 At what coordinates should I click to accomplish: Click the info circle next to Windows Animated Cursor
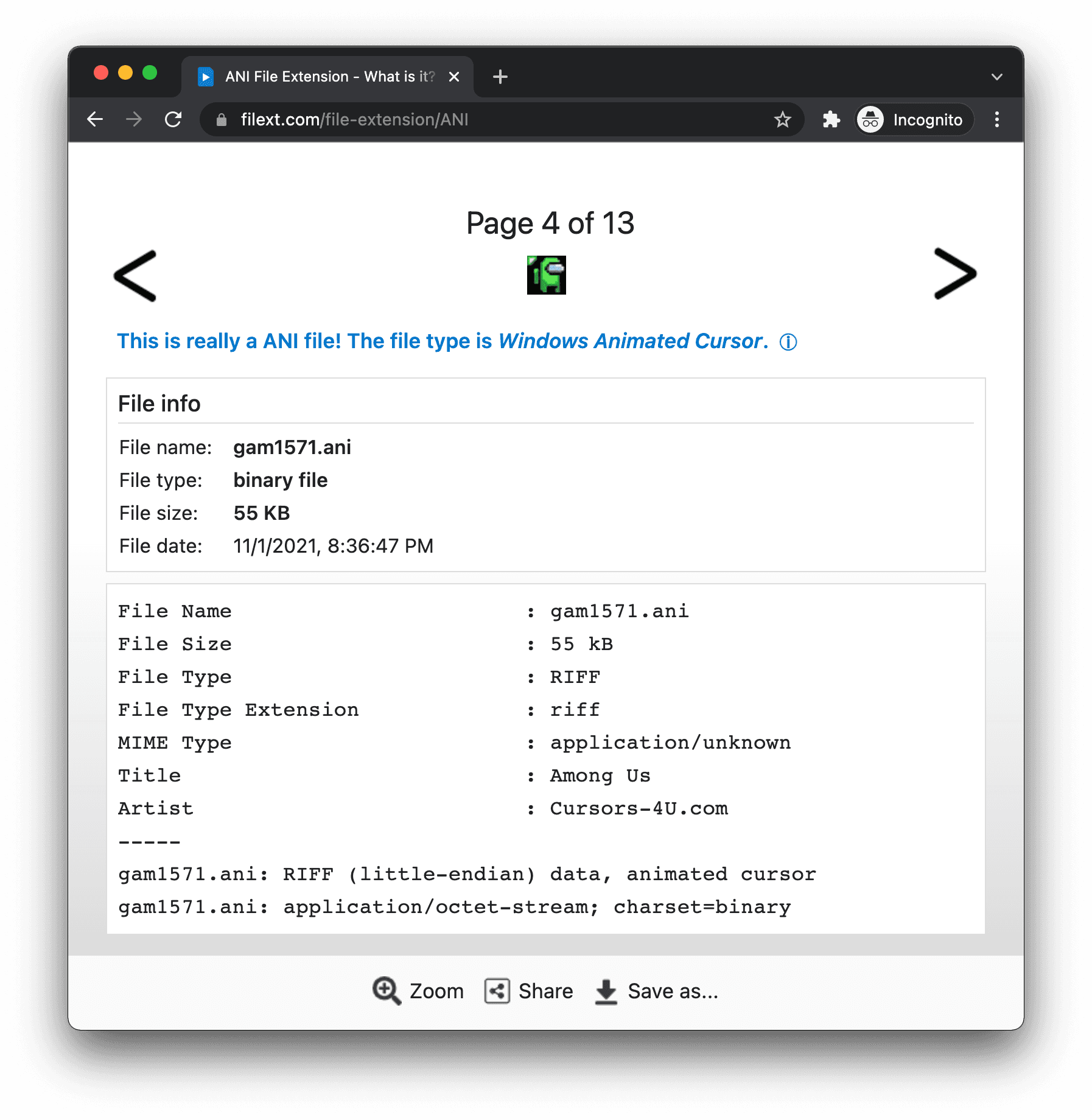788,342
